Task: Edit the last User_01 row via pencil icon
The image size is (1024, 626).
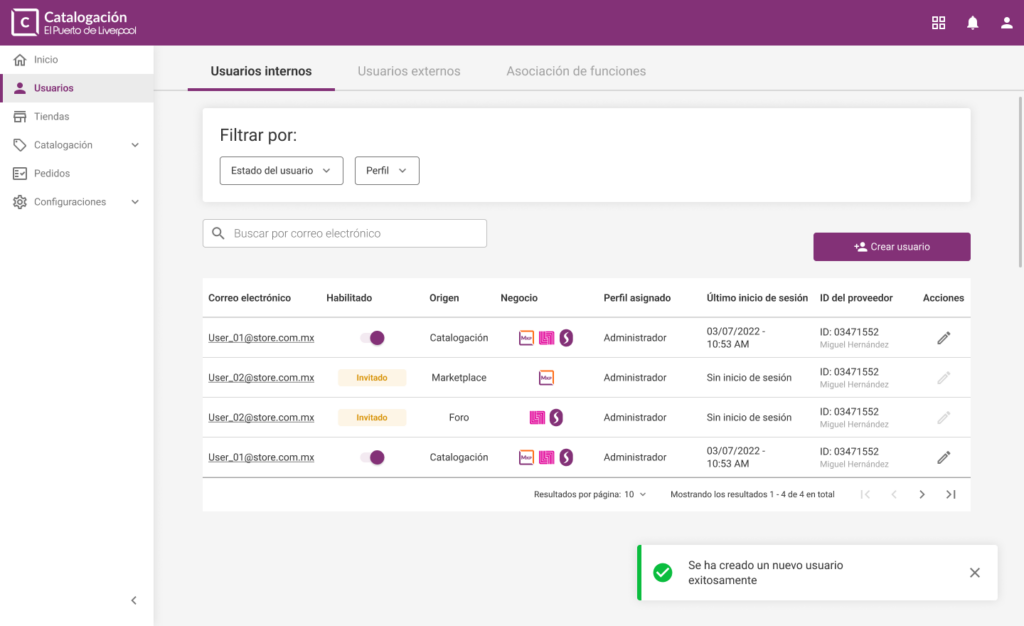Action: 944,457
